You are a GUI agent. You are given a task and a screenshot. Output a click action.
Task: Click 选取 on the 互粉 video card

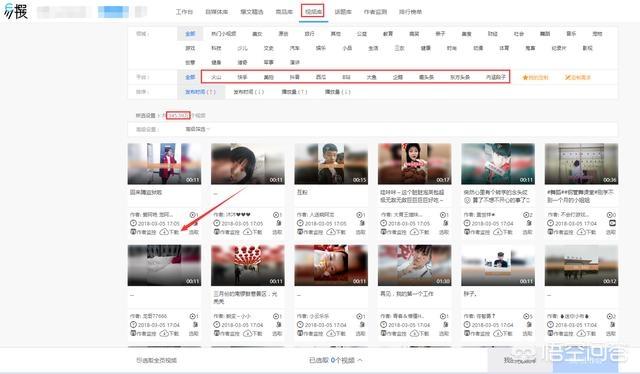pos(360,232)
